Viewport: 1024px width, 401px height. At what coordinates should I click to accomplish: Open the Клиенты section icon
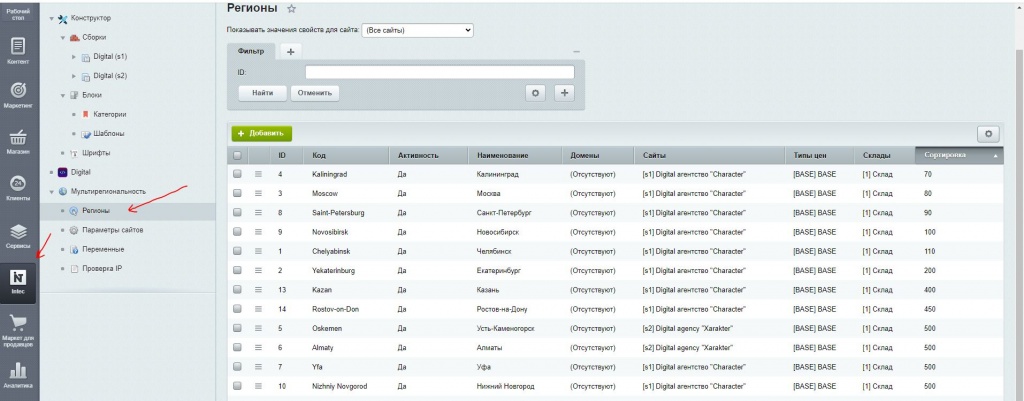[18, 186]
